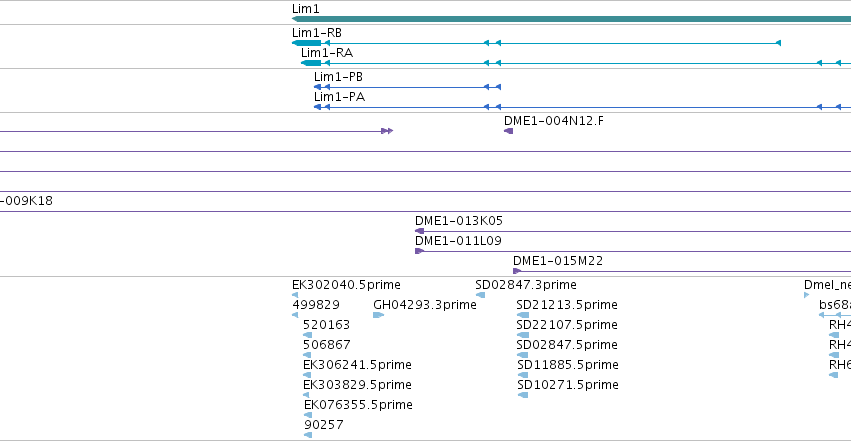Select the Lim1-PA protein label

pyautogui.click(x=339, y=97)
